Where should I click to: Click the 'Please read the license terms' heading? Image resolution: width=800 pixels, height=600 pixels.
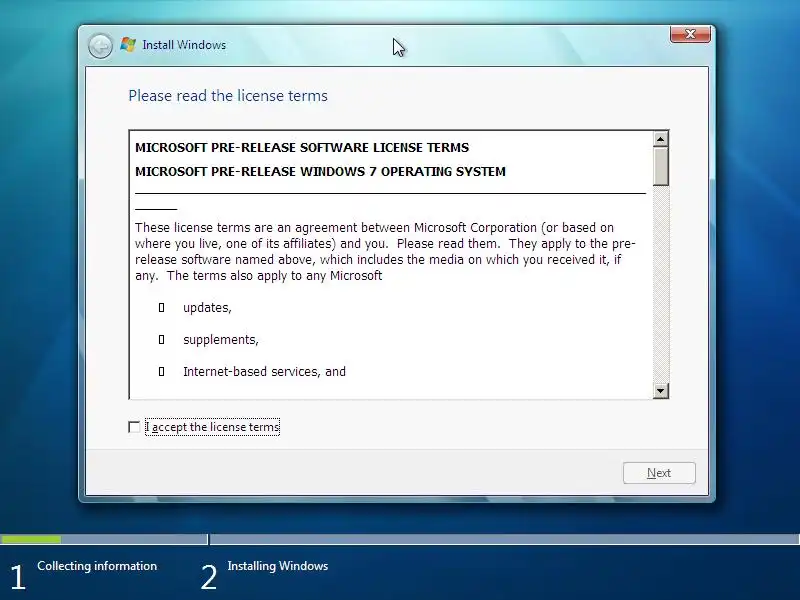(x=228, y=96)
